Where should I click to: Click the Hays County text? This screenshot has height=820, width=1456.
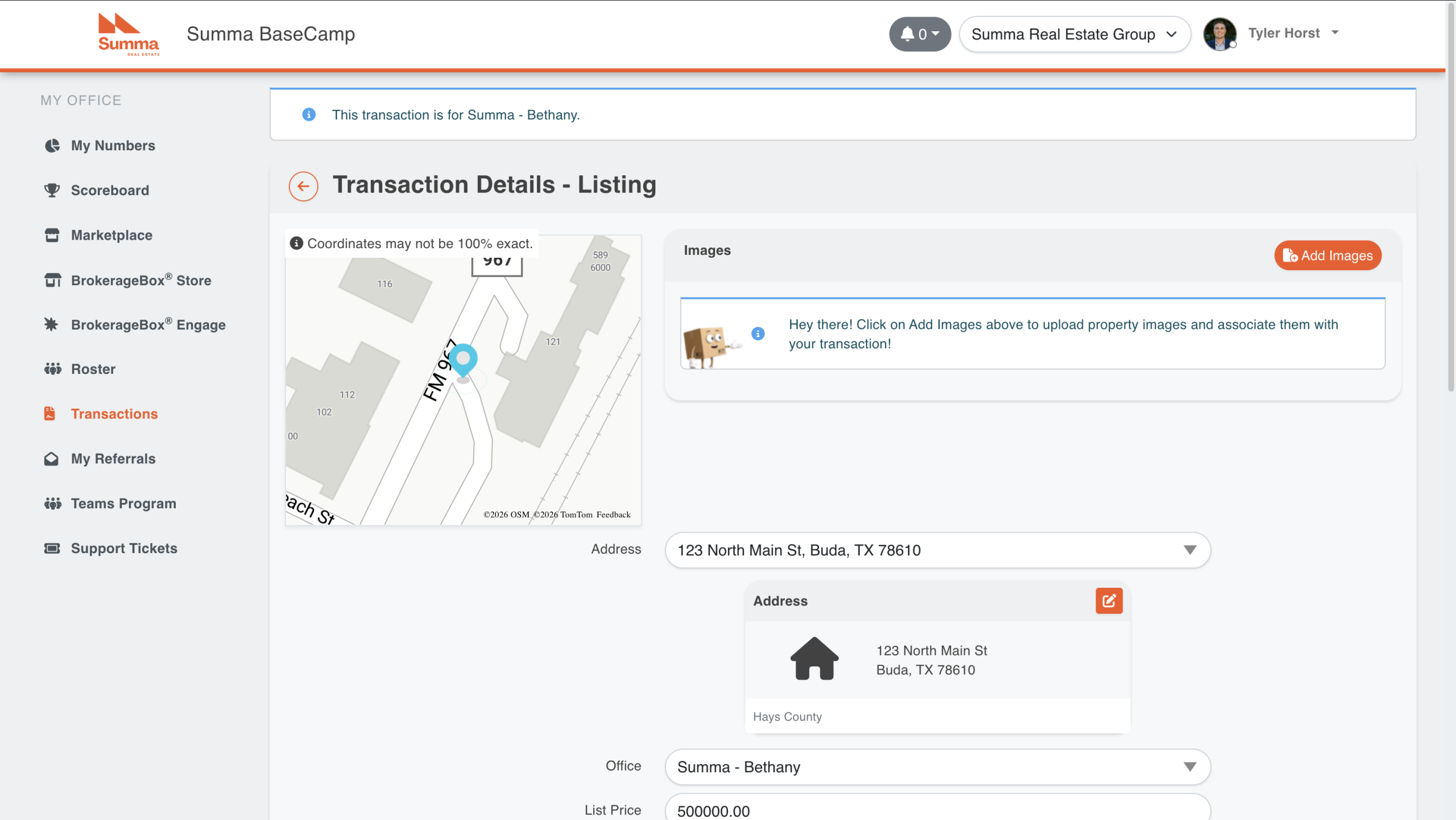(x=787, y=717)
